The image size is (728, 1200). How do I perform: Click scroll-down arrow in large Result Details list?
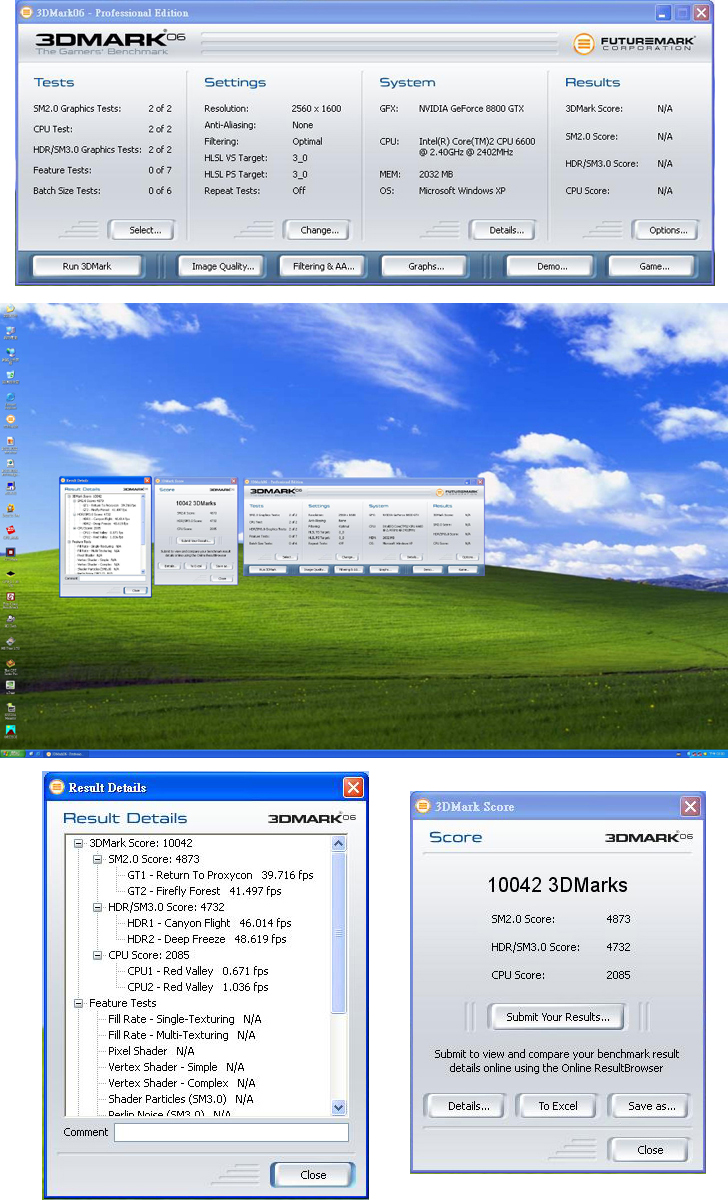coord(338,1107)
